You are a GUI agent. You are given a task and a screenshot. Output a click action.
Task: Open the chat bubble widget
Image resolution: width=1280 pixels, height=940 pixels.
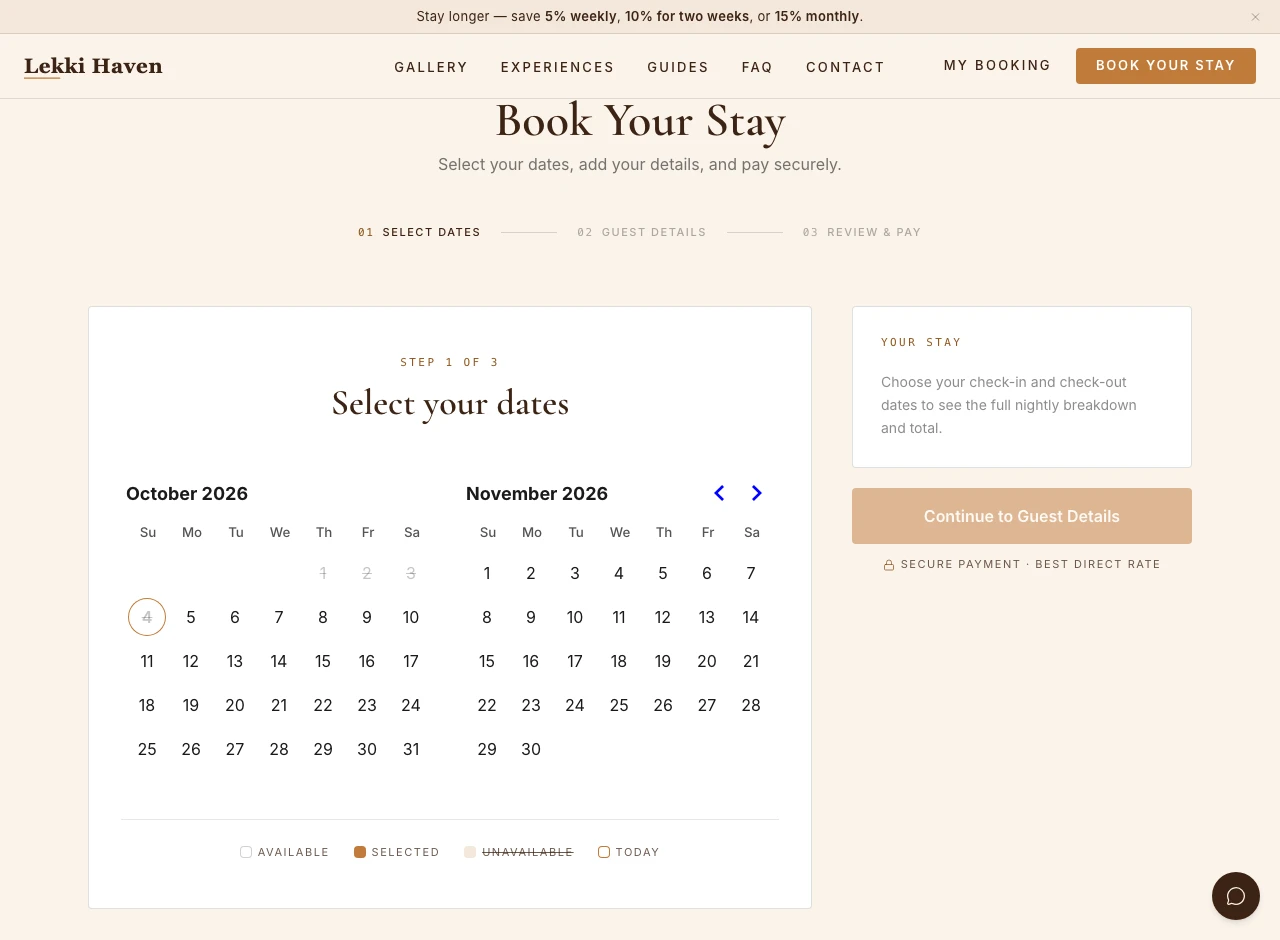(1236, 896)
